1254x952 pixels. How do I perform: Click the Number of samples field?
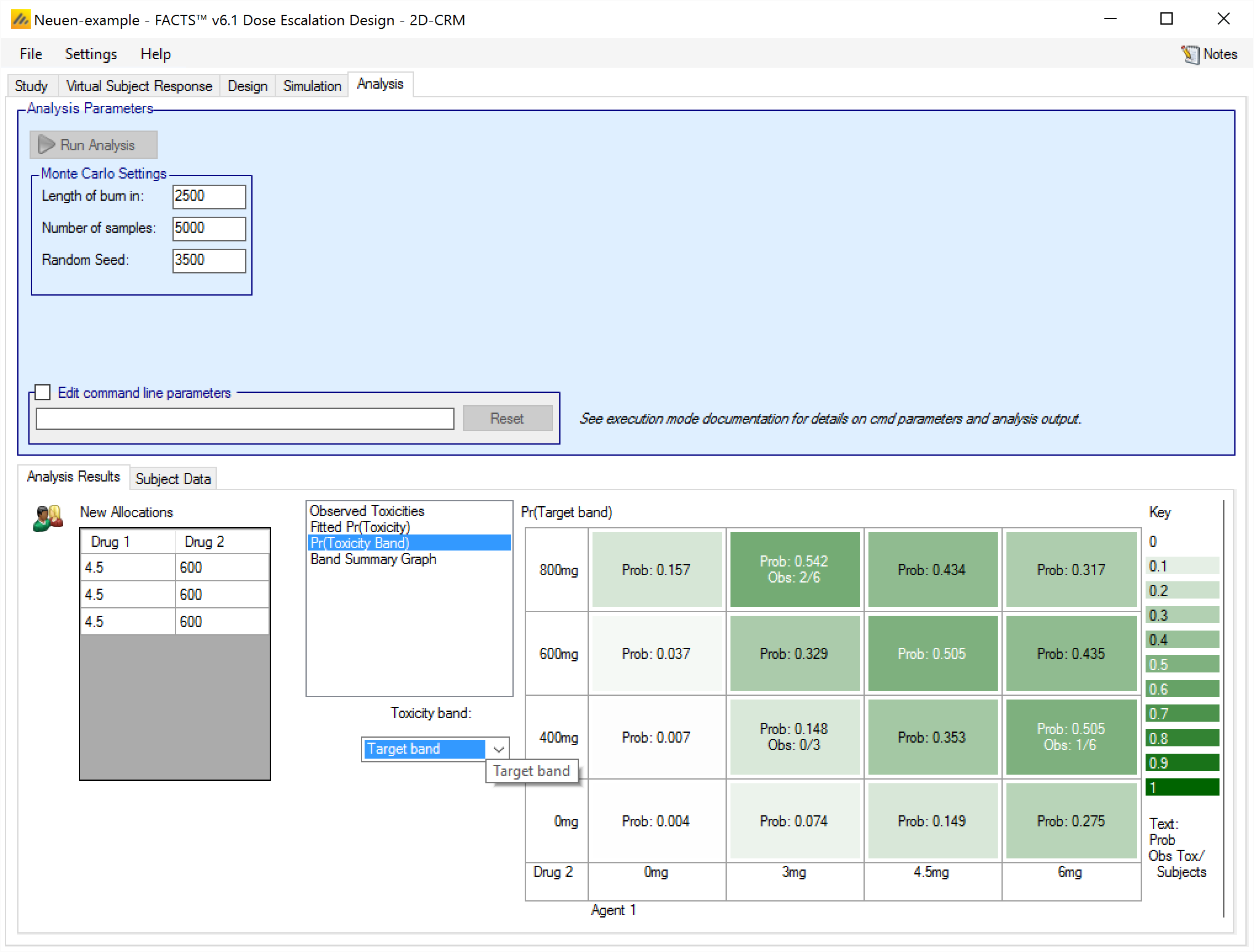(x=209, y=228)
